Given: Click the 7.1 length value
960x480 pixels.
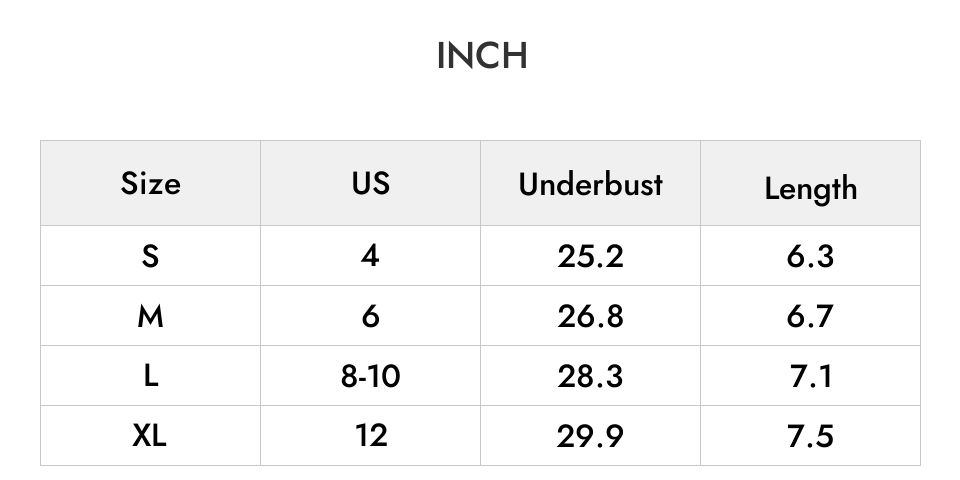Looking at the screenshot, I should [810, 375].
